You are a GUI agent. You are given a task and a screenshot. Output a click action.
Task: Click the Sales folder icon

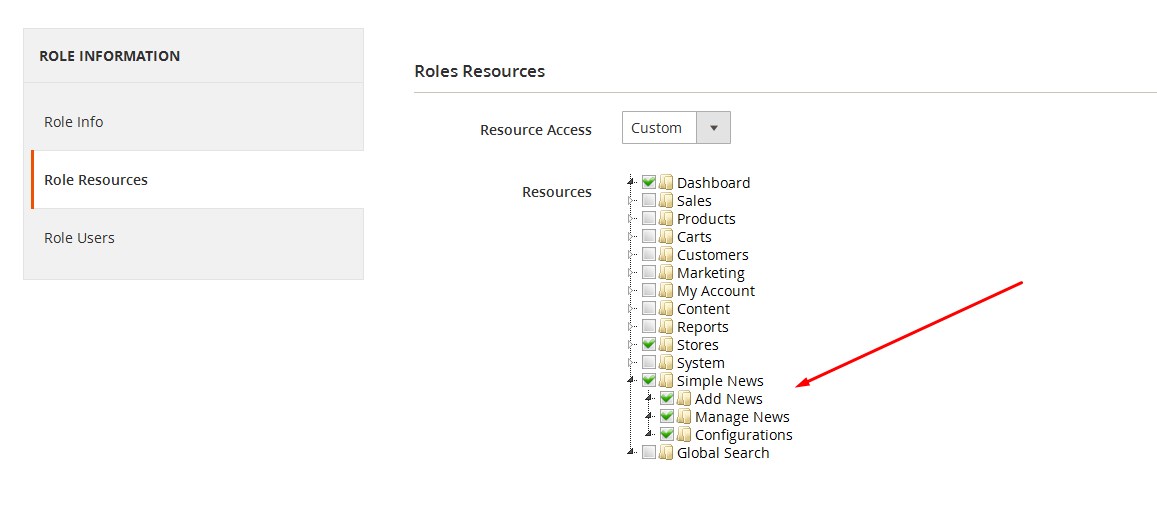coord(666,201)
